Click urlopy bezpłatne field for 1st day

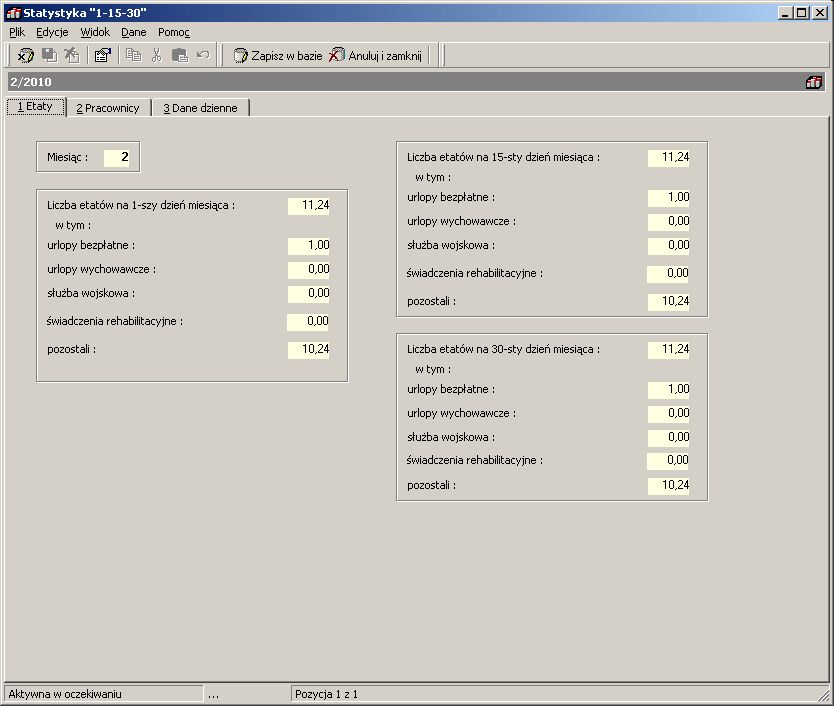[308, 245]
